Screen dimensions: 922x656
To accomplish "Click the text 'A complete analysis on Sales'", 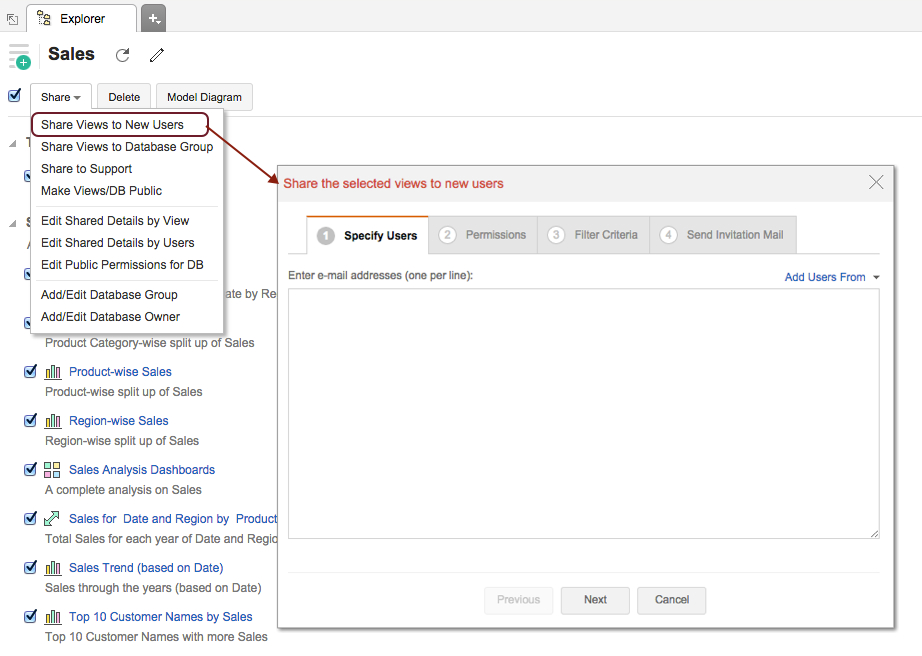I will coord(123,490).
